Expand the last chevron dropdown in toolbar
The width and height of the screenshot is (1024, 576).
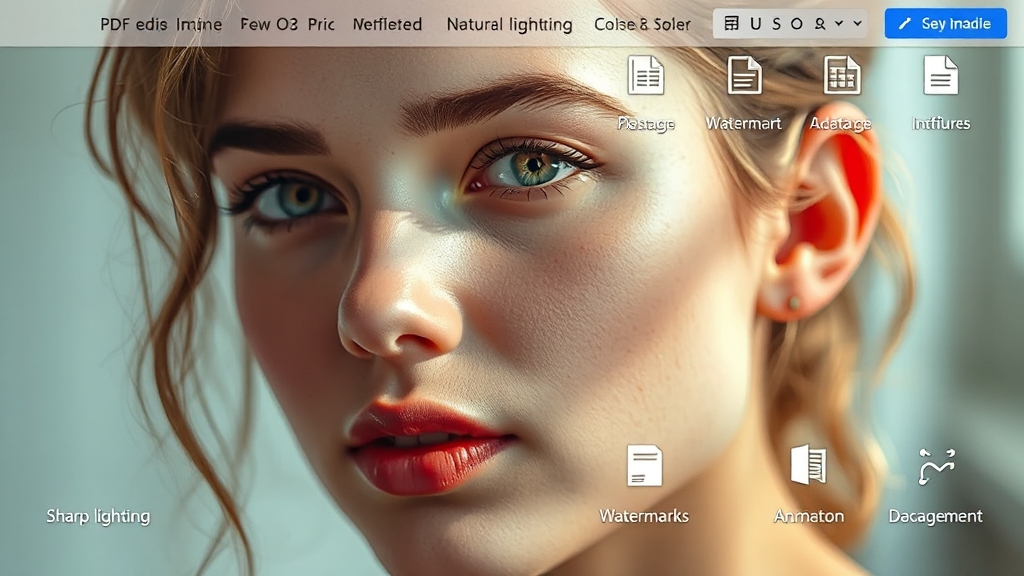coord(857,23)
